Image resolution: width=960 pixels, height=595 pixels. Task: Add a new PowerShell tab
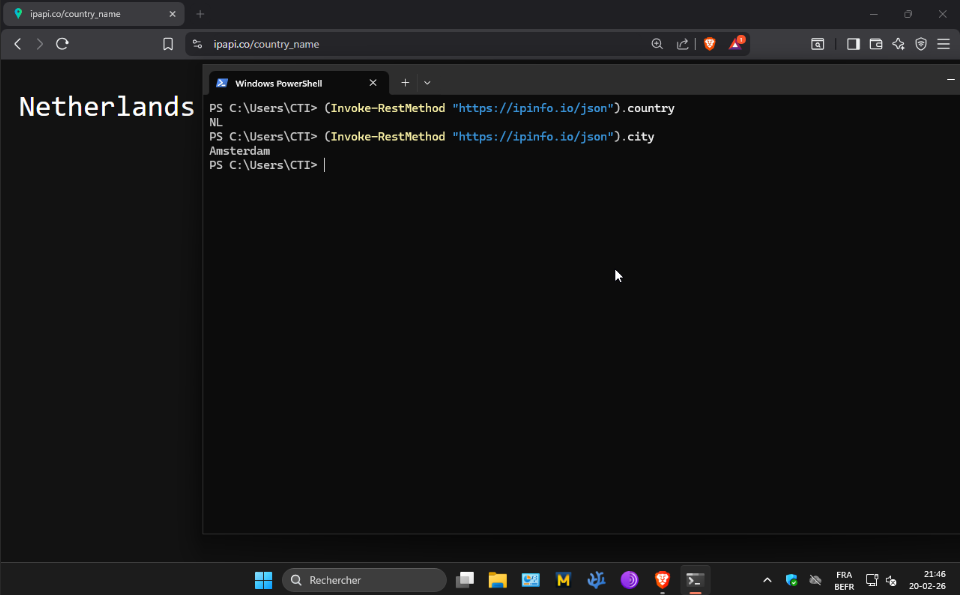tap(405, 83)
